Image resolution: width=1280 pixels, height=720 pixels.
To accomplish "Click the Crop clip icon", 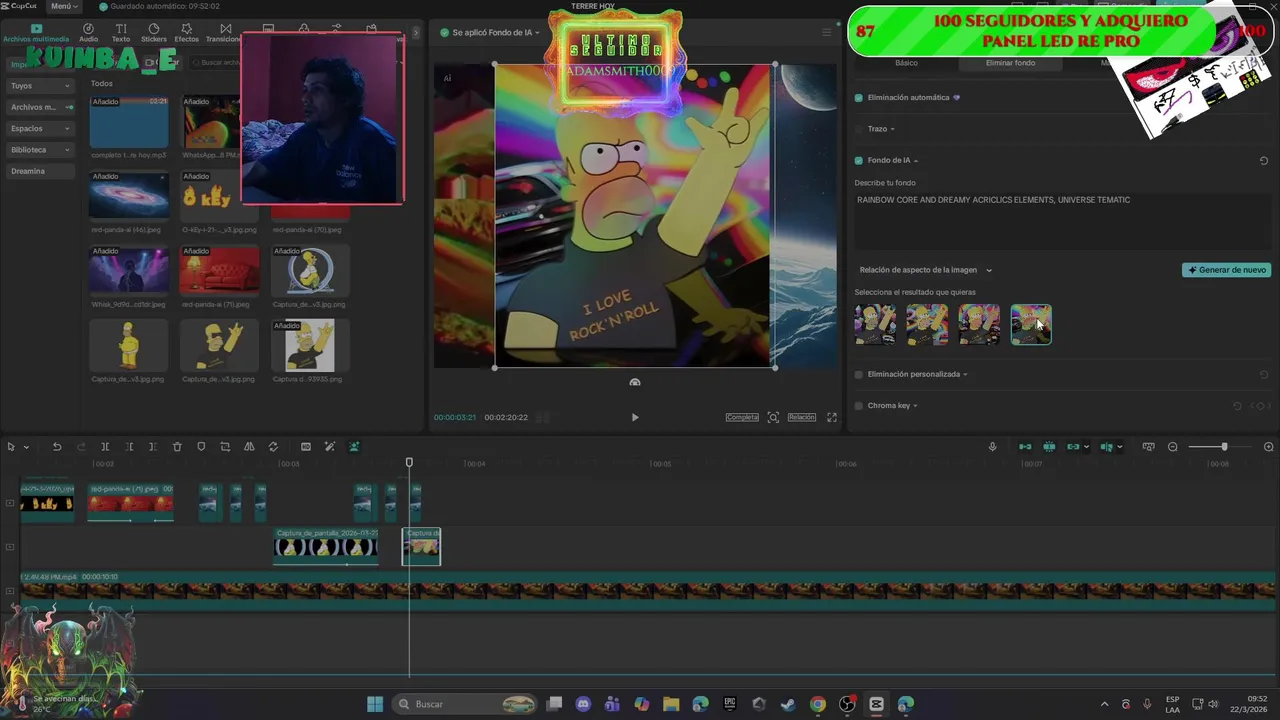I will 225,447.
